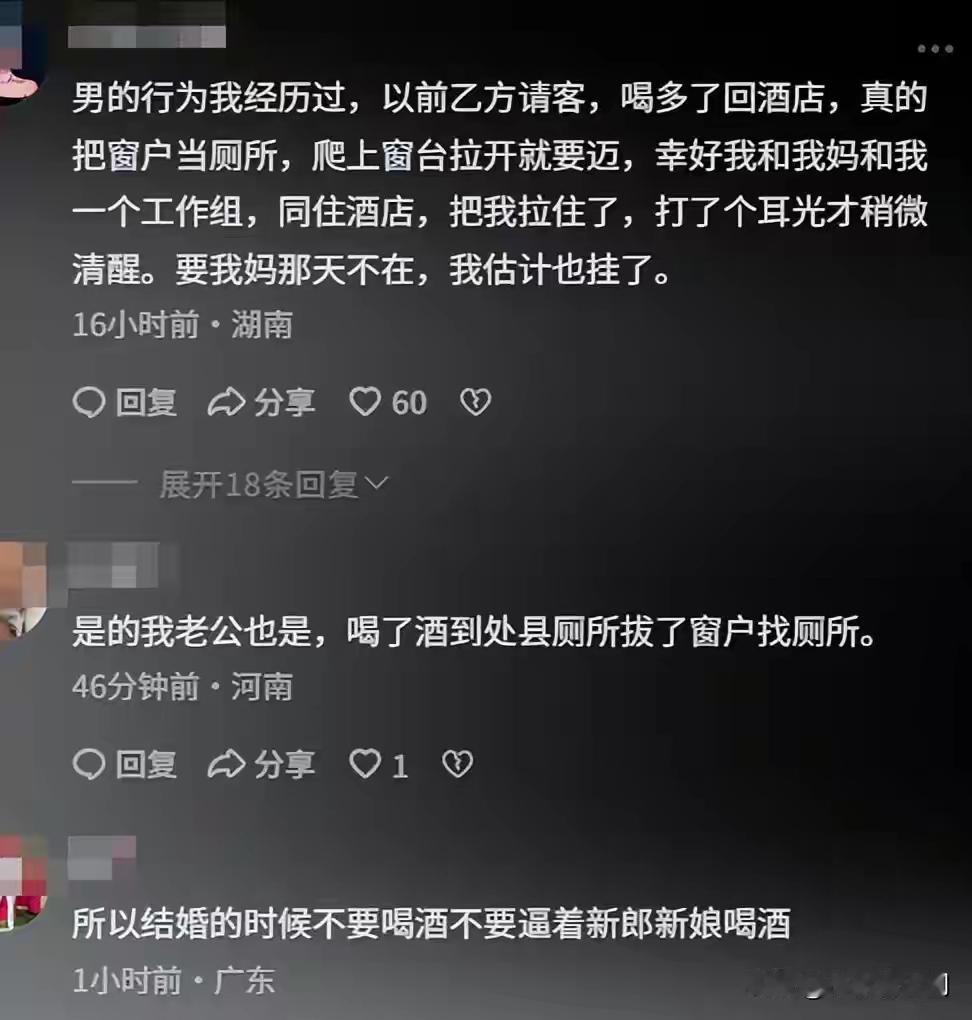
Task: Click blurred username of Henan commenter
Action: pos(113,565)
